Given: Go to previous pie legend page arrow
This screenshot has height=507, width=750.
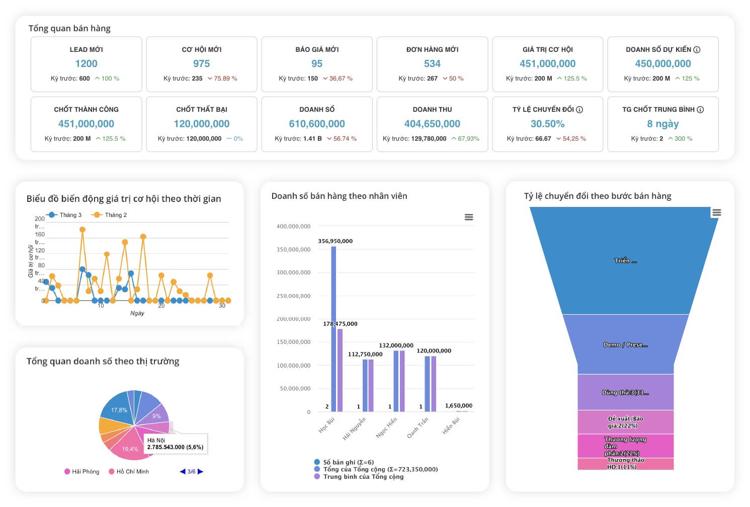Looking at the screenshot, I should [x=182, y=471].
